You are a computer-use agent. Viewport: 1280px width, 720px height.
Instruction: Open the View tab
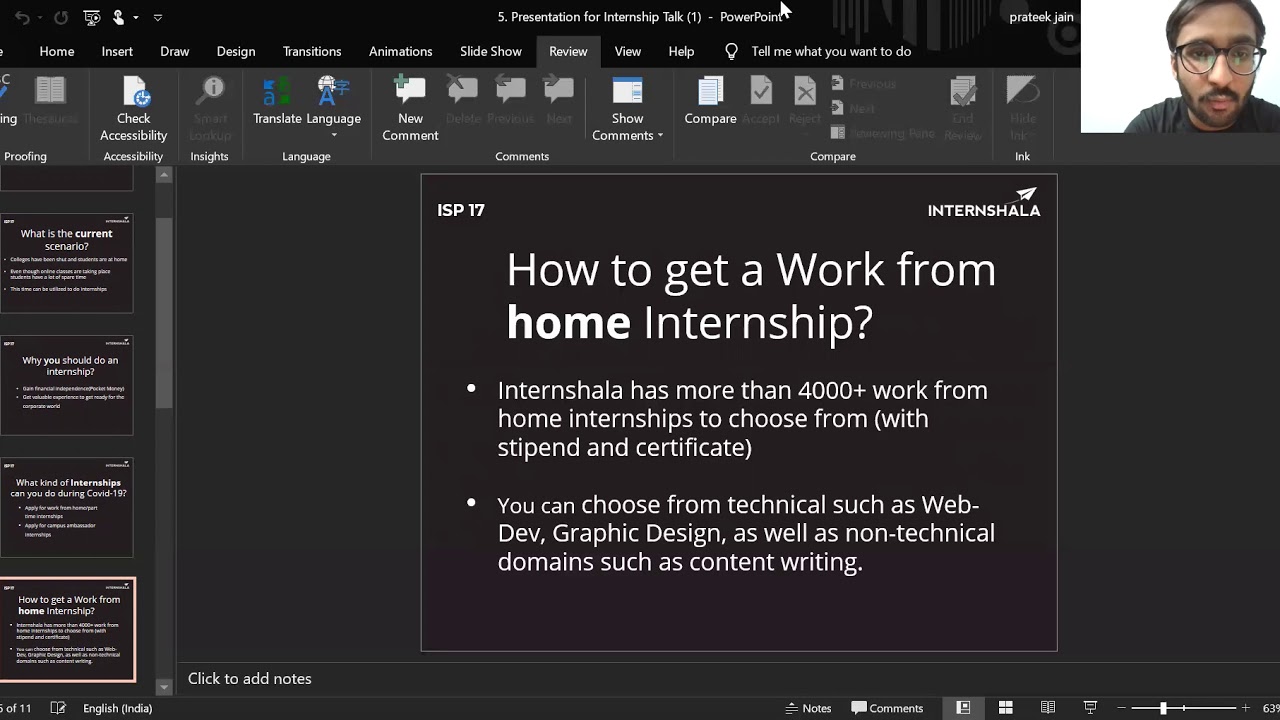628,51
